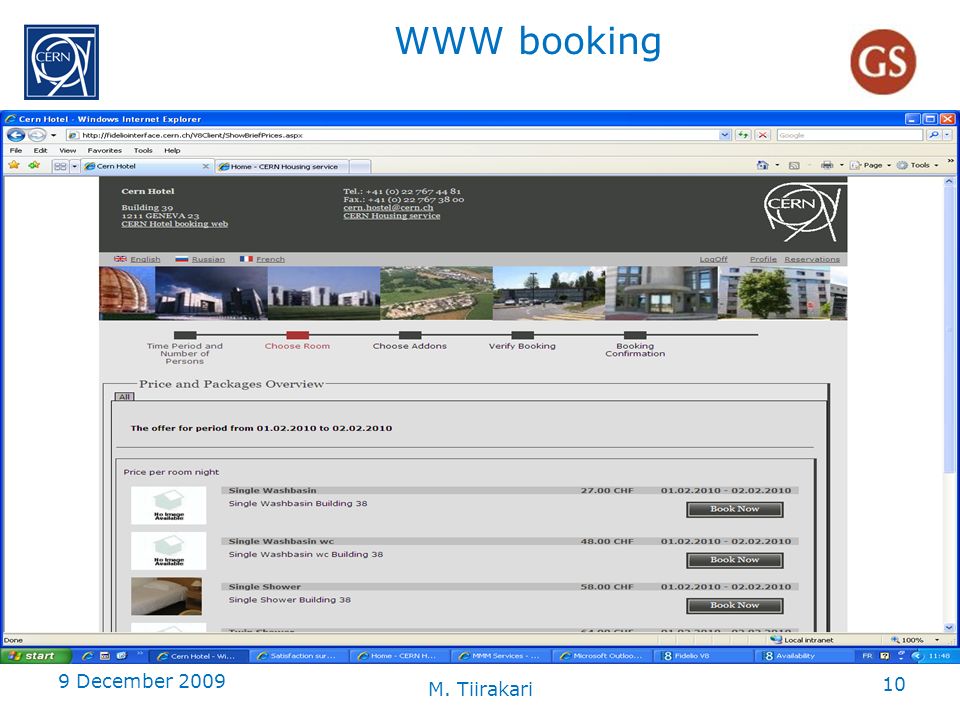Open the tab list dropdown arrow
Viewport: 960px width, 720px height.
[75, 166]
